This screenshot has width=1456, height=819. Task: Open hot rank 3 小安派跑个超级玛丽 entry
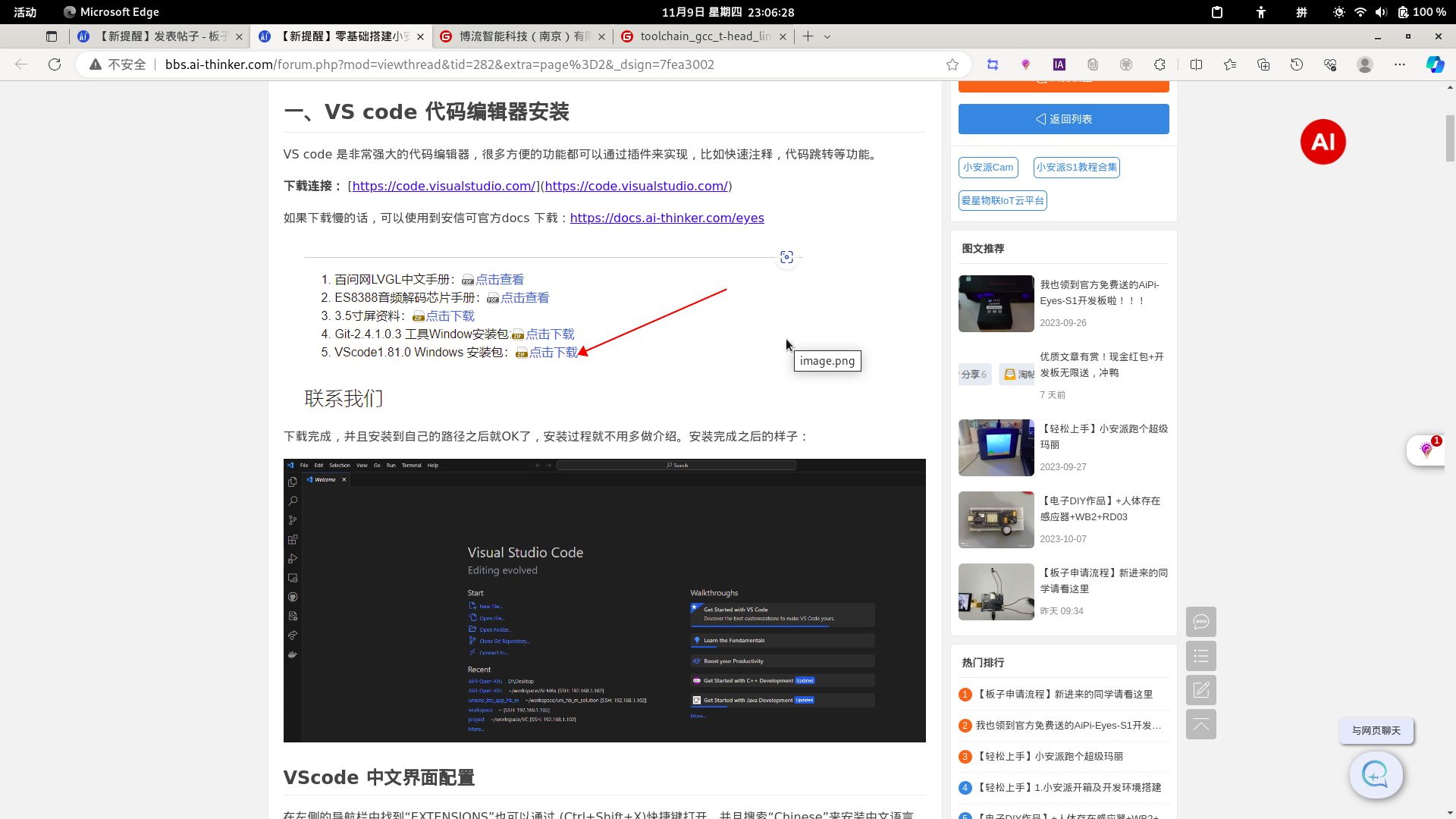point(1050,757)
